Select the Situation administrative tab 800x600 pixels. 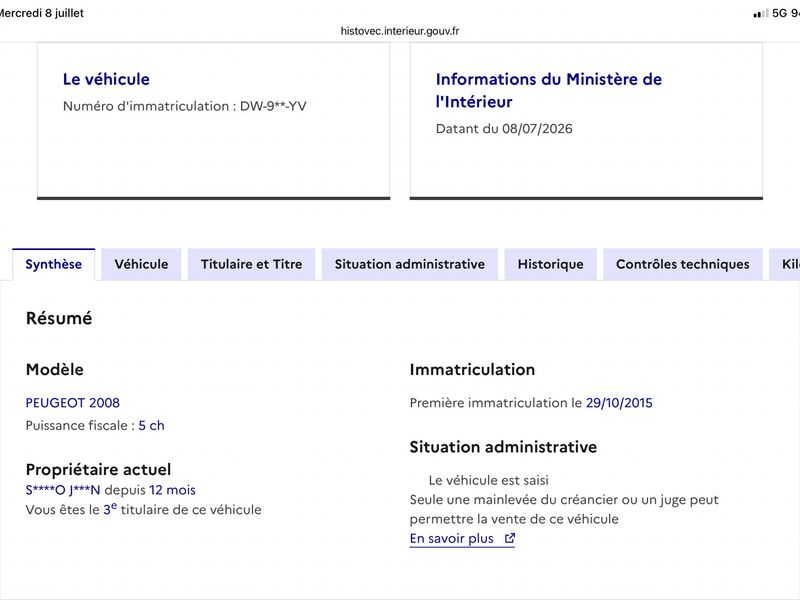(x=410, y=264)
